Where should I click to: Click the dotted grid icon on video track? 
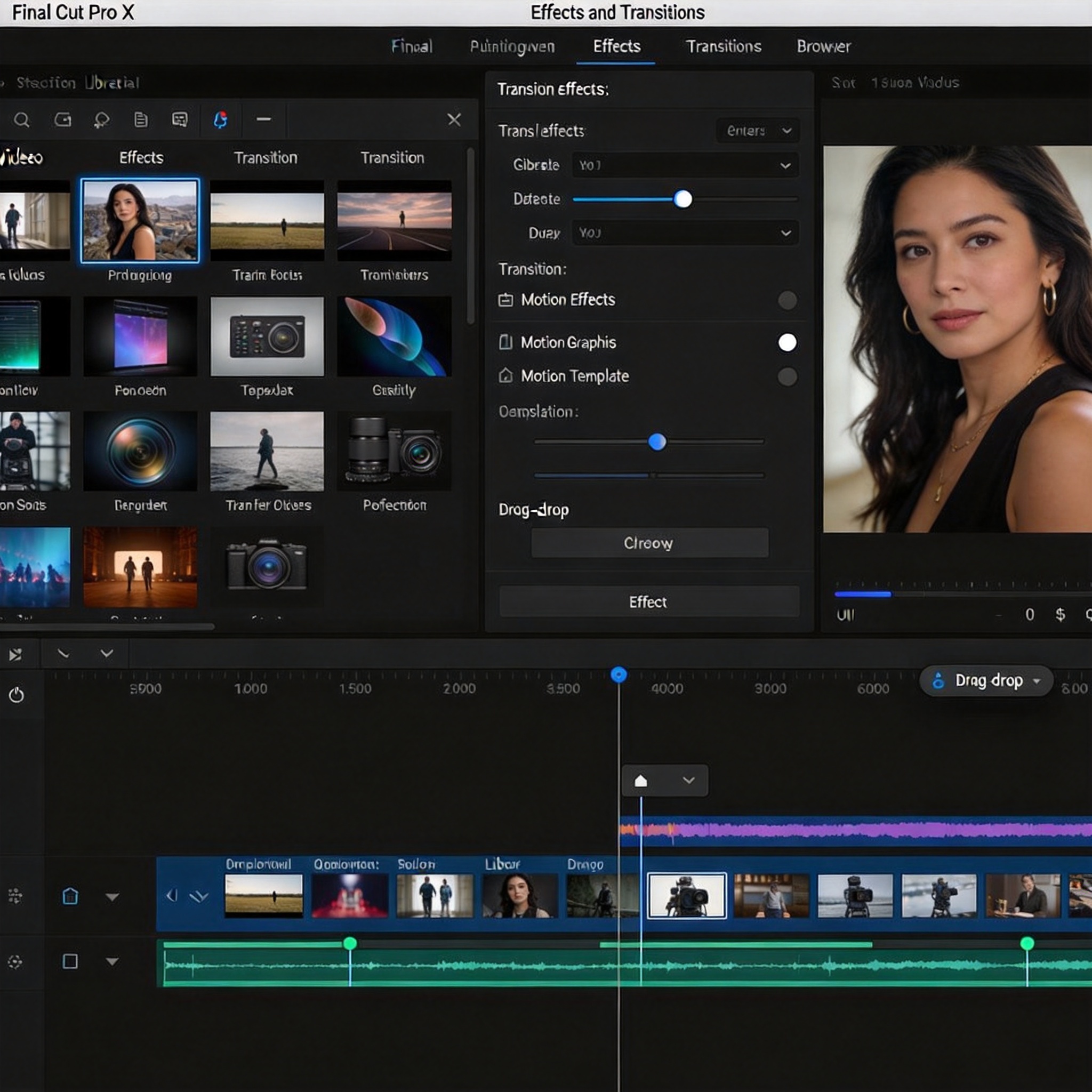[x=15, y=896]
